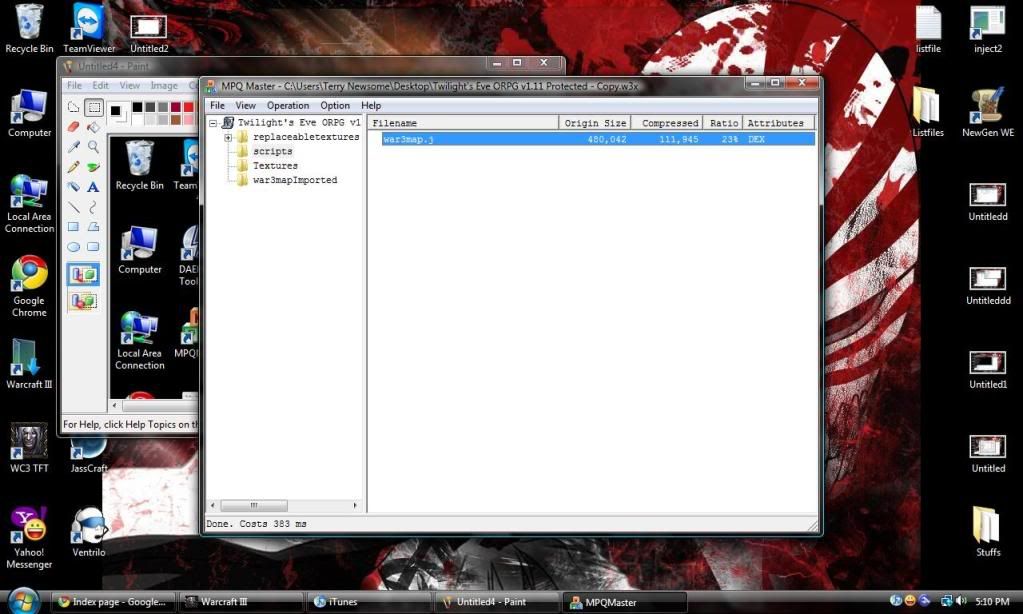The width and height of the screenshot is (1023, 614).
Task: Expand the replaceabletextures folder node
Action: tap(228, 137)
